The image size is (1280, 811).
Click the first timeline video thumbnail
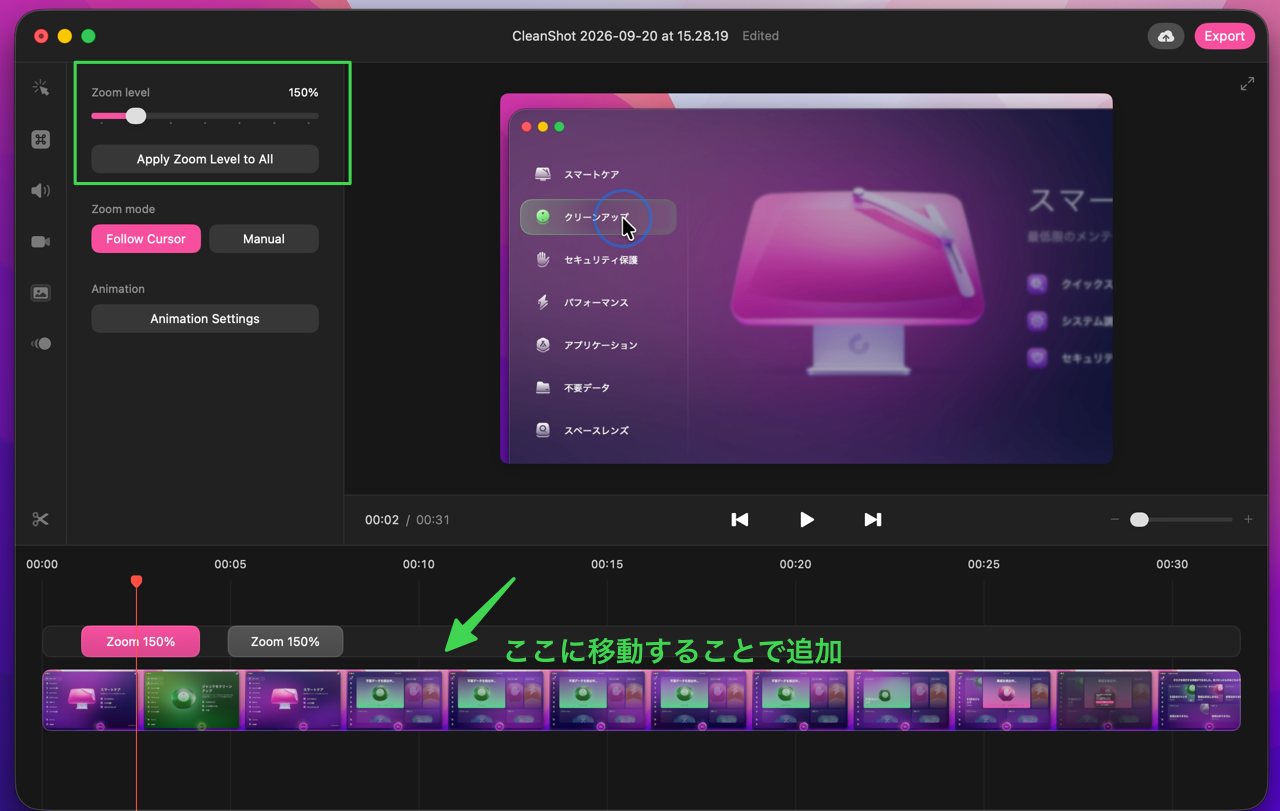click(x=93, y=700)
